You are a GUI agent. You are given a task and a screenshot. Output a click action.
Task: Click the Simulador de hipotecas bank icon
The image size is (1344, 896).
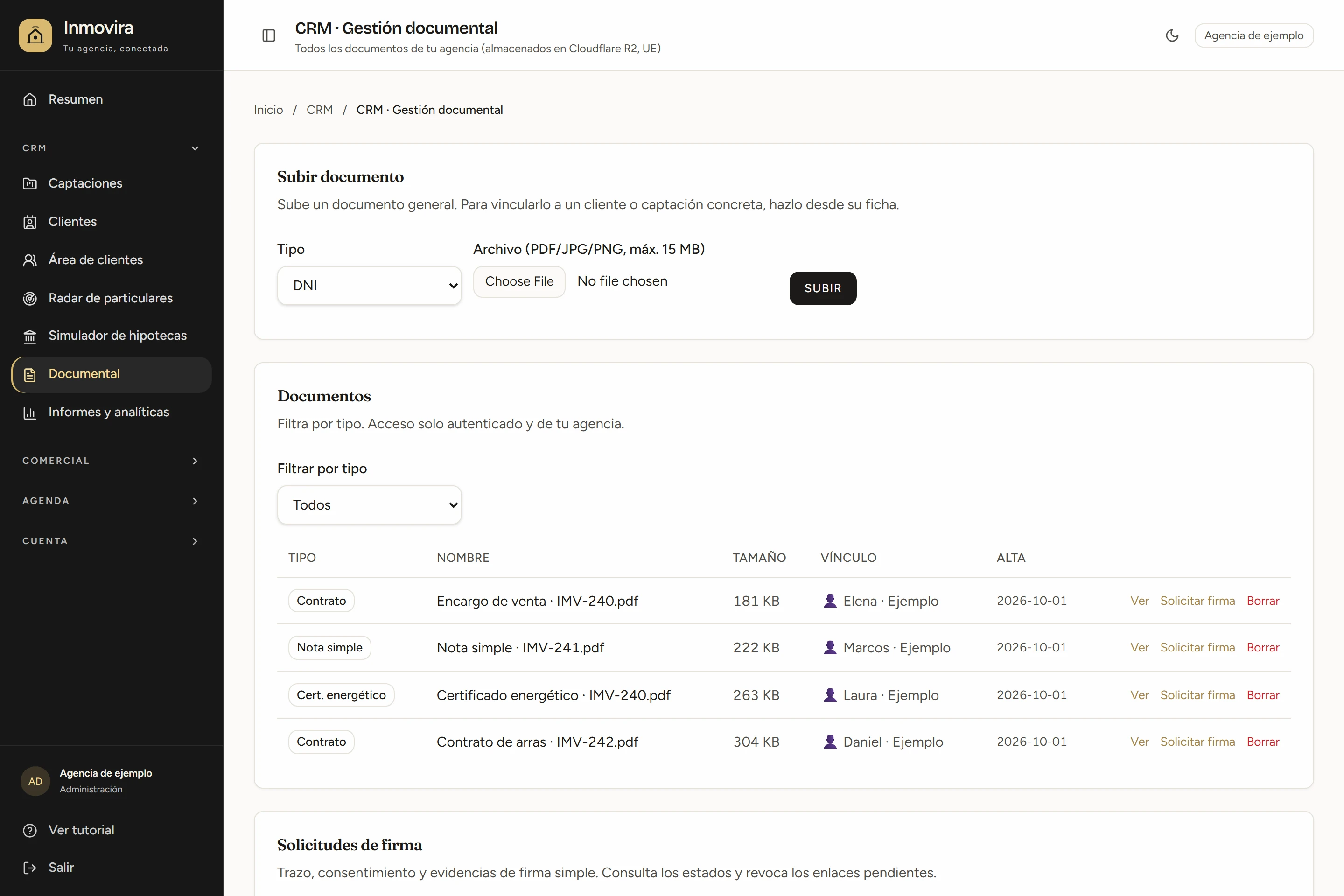tap(30, 336)
